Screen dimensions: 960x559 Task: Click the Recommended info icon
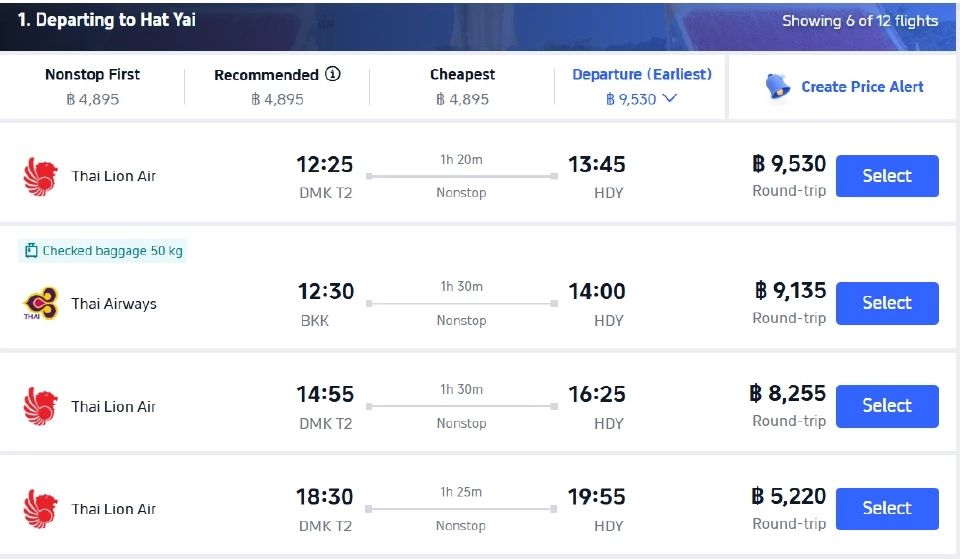coord(333,74)
